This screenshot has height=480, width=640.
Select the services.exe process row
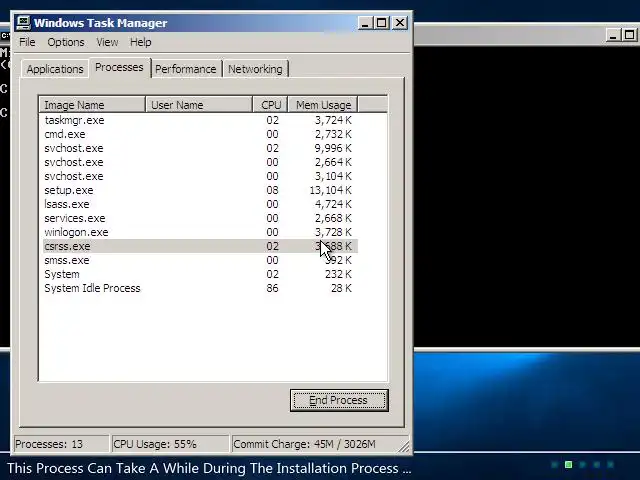(x=200, y=218)
